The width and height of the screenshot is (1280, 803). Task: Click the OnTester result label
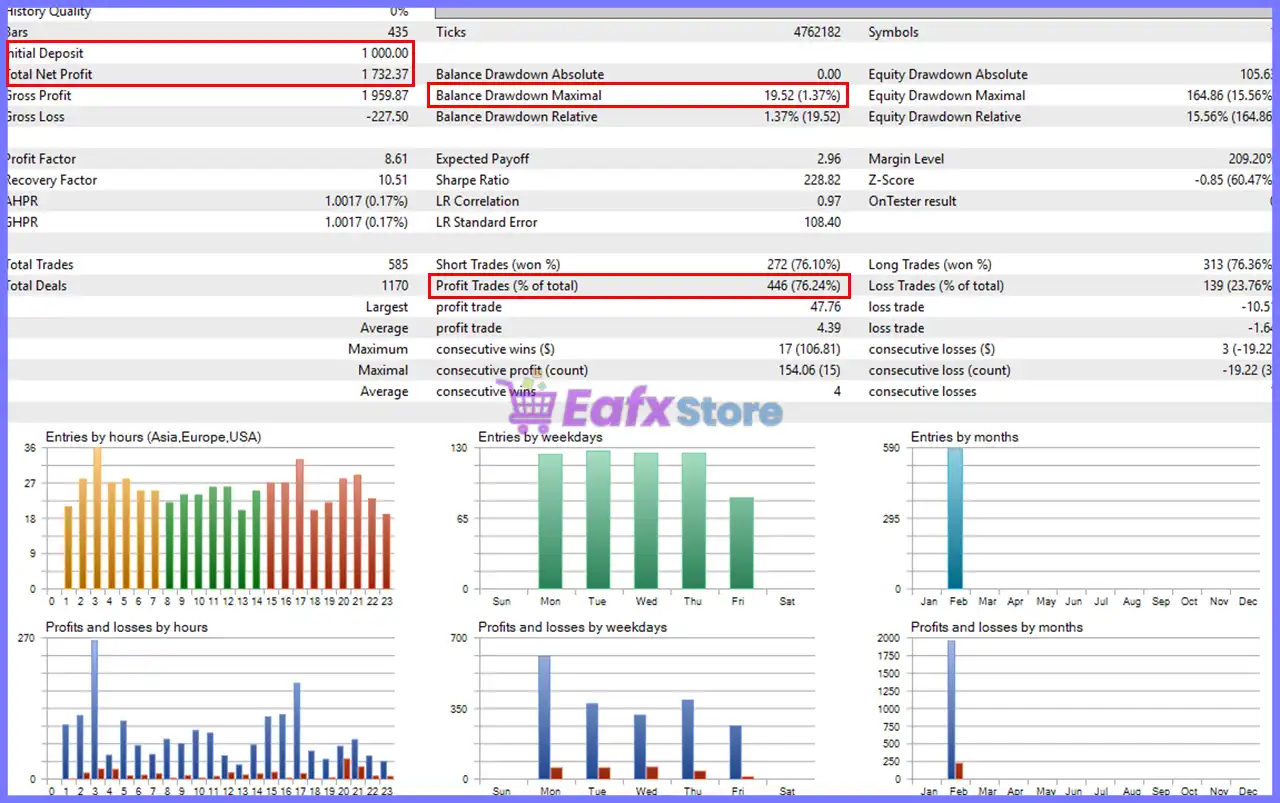pos(912,201)
